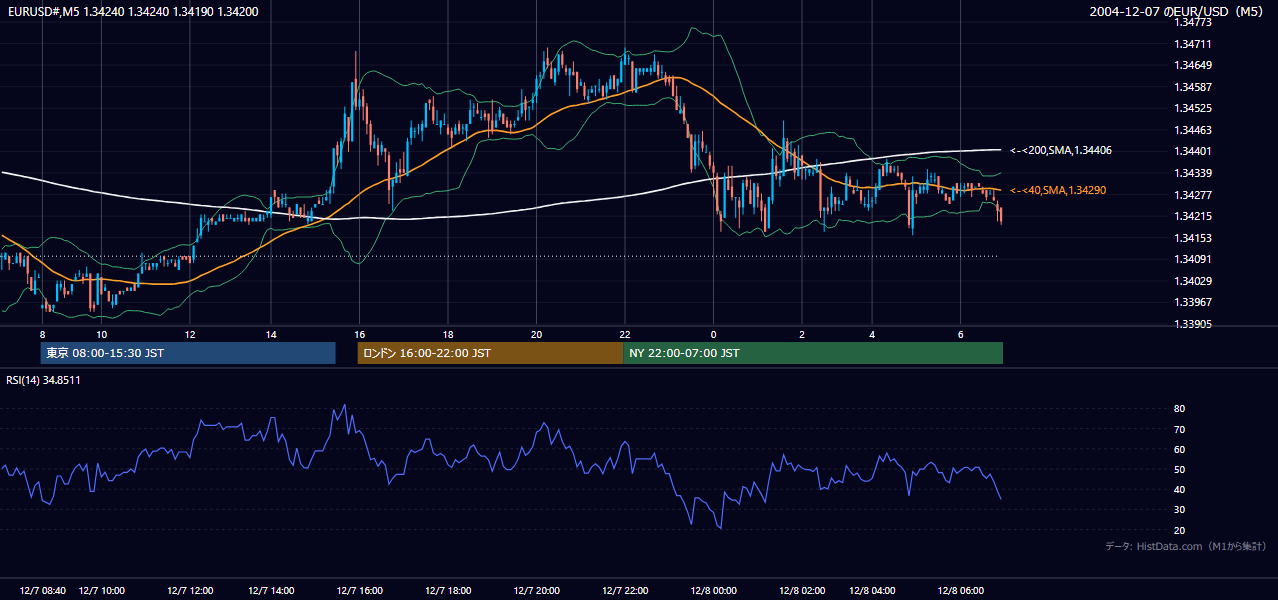Click RSI scale value 70
Screen dimensions: 1278x600
click(x=1179, y=429)
